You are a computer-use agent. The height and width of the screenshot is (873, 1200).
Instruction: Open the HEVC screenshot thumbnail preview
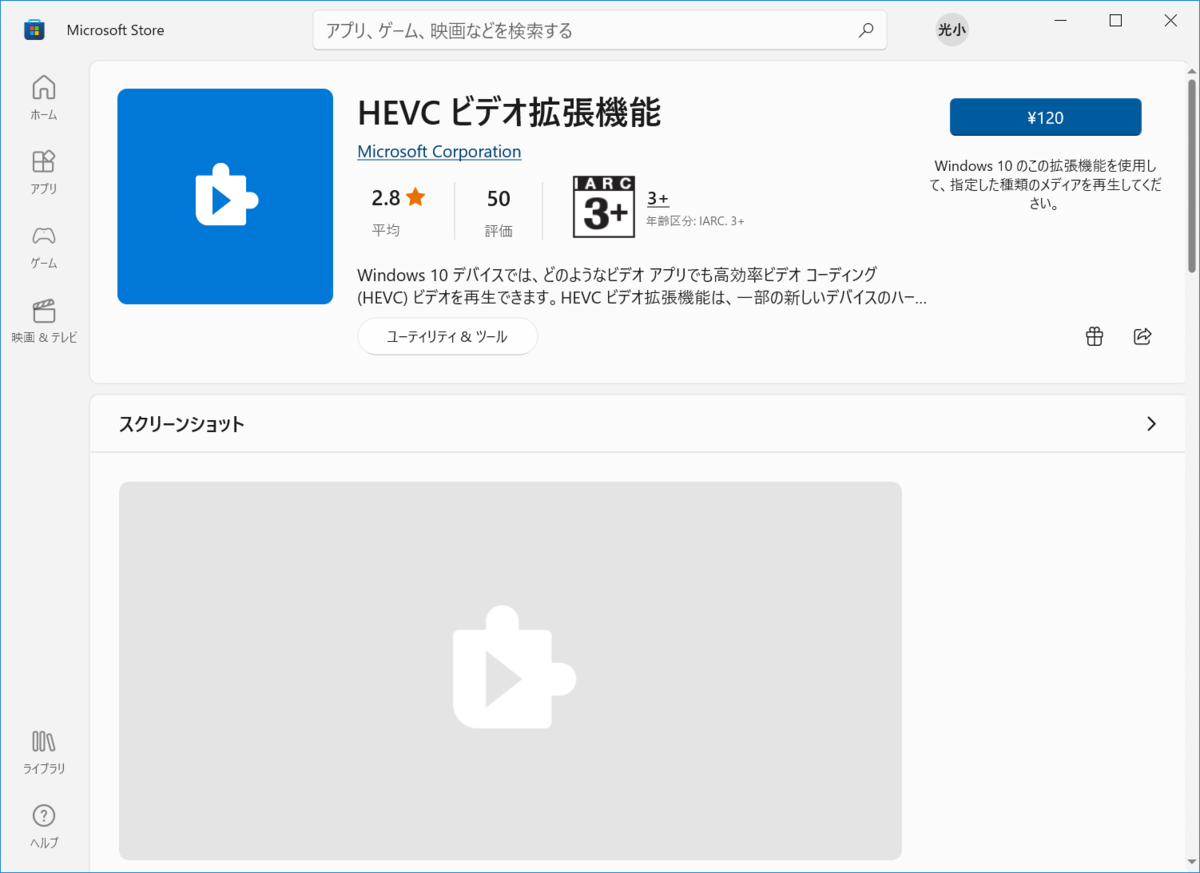point(510,670)
